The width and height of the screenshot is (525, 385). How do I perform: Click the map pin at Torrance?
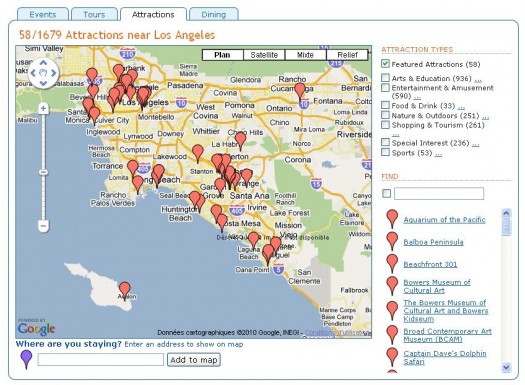click(133, 168)
